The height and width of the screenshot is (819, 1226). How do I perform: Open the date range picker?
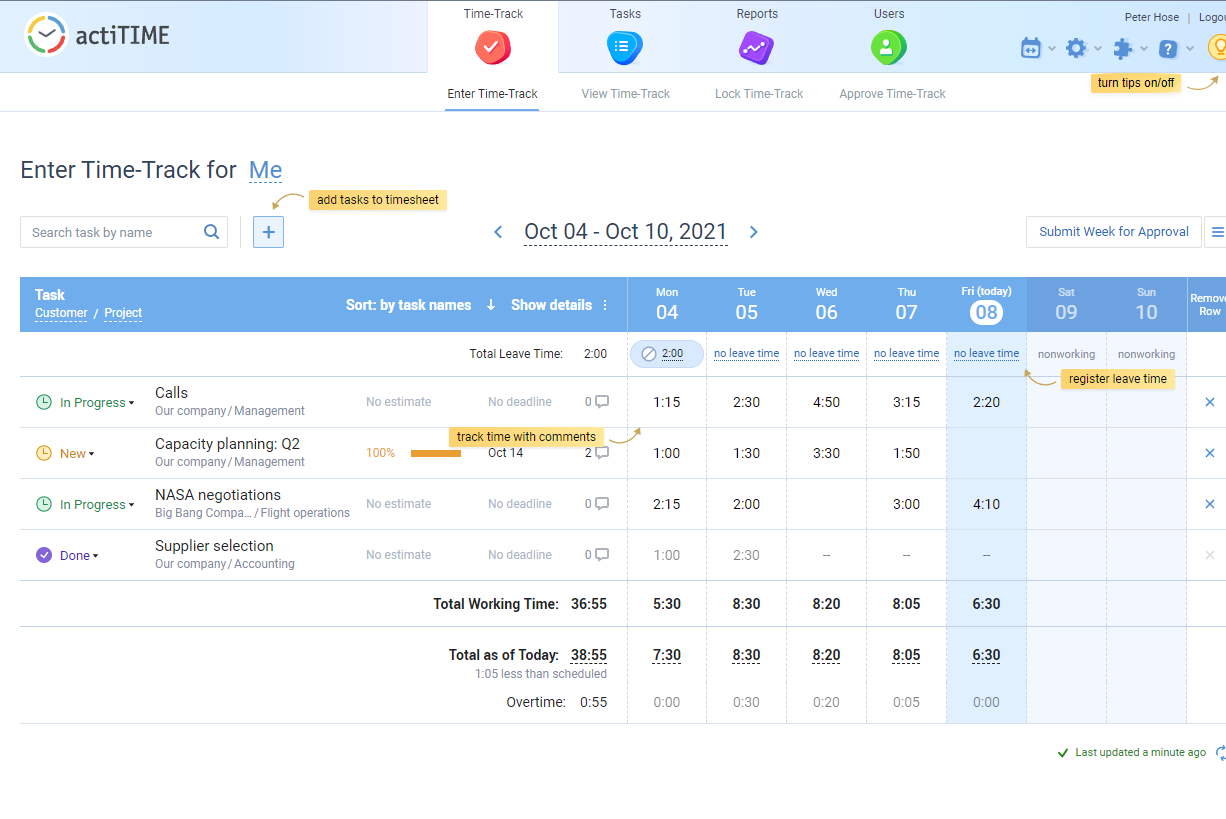[626, 232]
